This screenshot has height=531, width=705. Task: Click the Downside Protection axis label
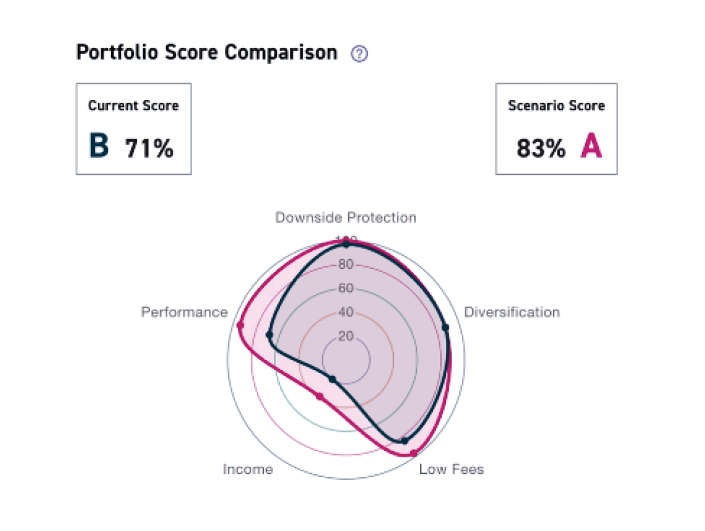pyautogui.click(x=346, y=217)
